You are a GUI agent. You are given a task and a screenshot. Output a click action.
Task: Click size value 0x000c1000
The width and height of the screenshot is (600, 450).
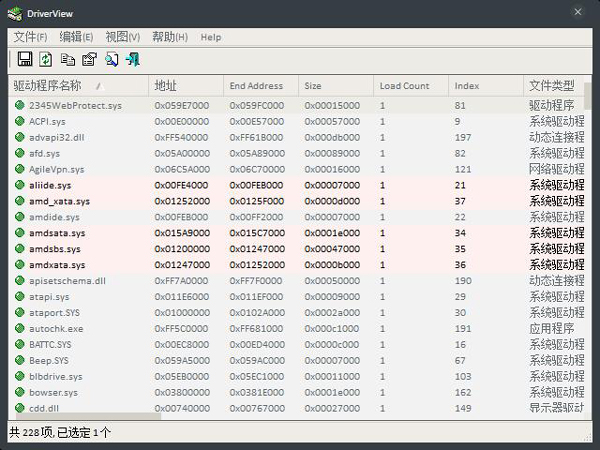[332, 328]
